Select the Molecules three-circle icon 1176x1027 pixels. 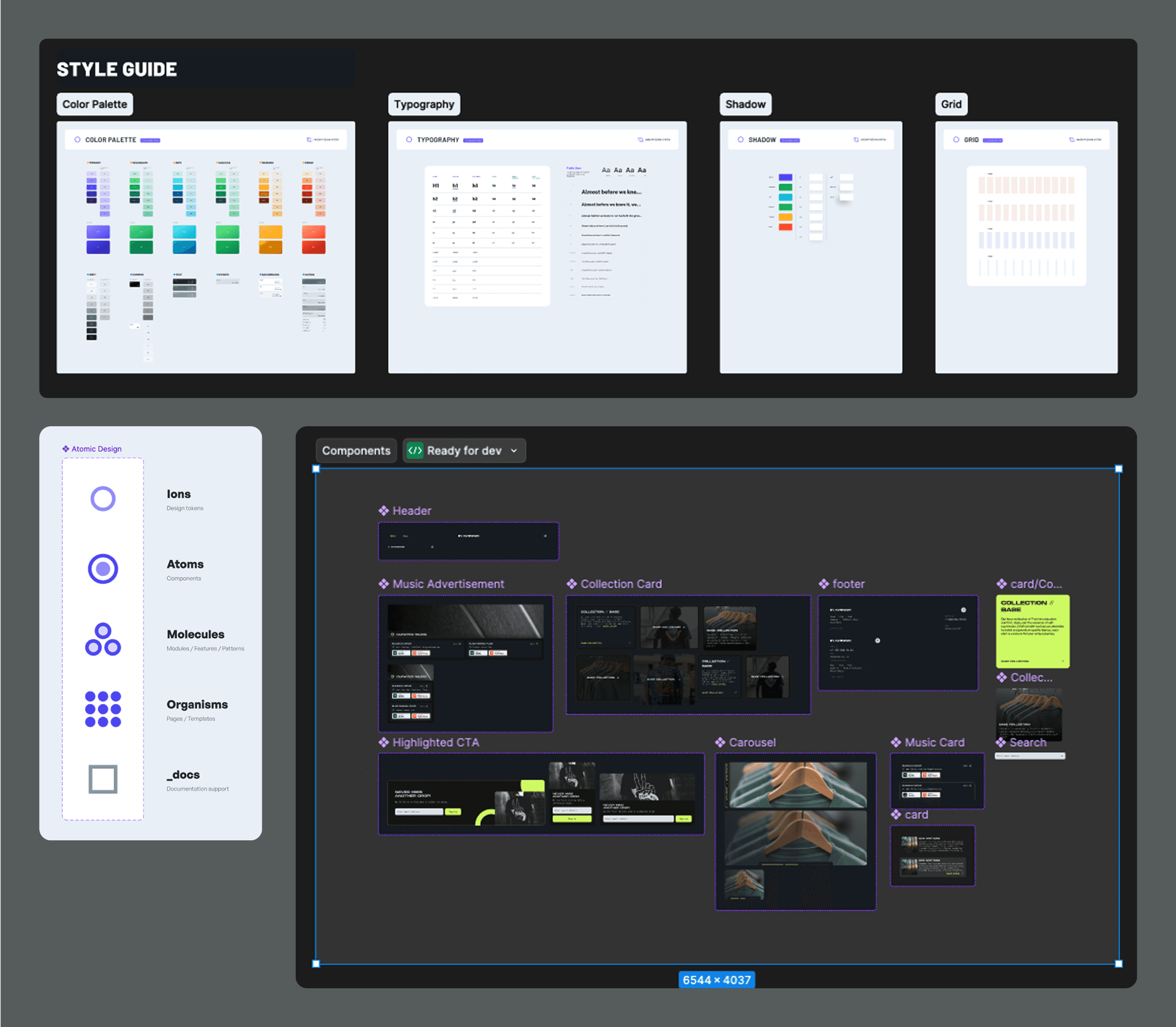point(103,640)
